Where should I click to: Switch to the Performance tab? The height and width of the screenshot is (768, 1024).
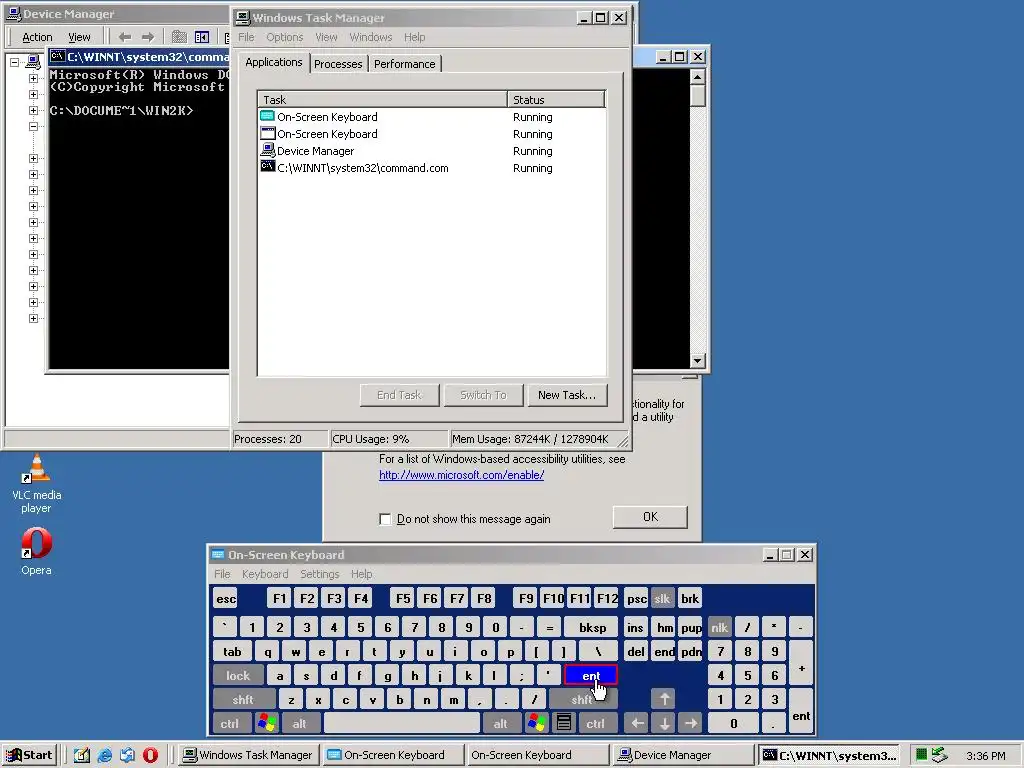404,64
